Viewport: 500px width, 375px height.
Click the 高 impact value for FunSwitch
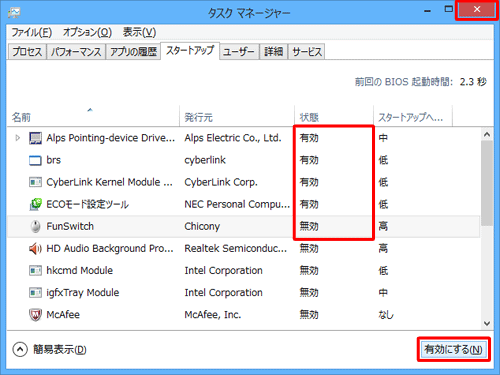pos(383,226)
